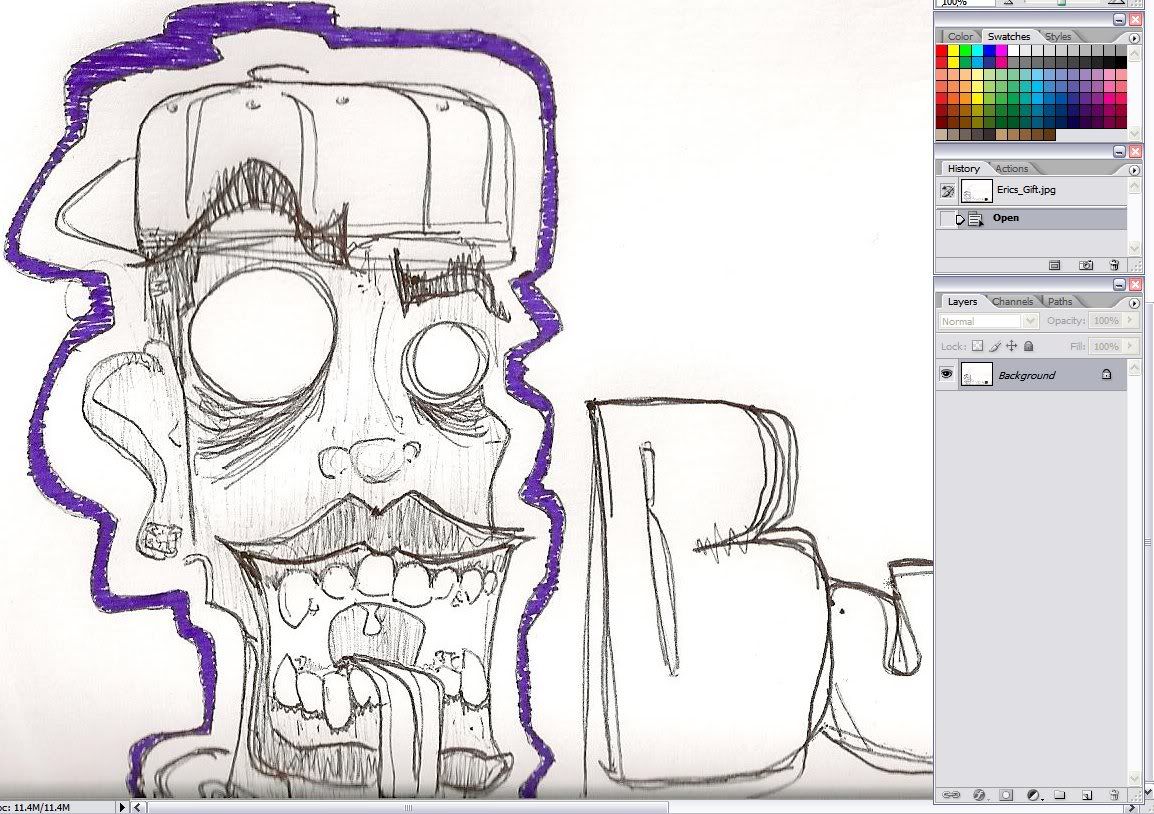Open Layers panel flyout menu arrow
The height and width of the screenshot is (814, 1154).
pos(1133,302)
